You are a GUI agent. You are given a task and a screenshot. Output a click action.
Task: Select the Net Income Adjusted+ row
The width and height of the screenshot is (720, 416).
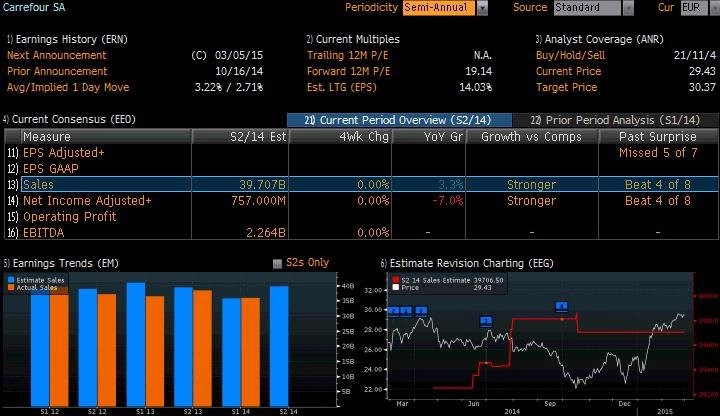click(361, 201)
